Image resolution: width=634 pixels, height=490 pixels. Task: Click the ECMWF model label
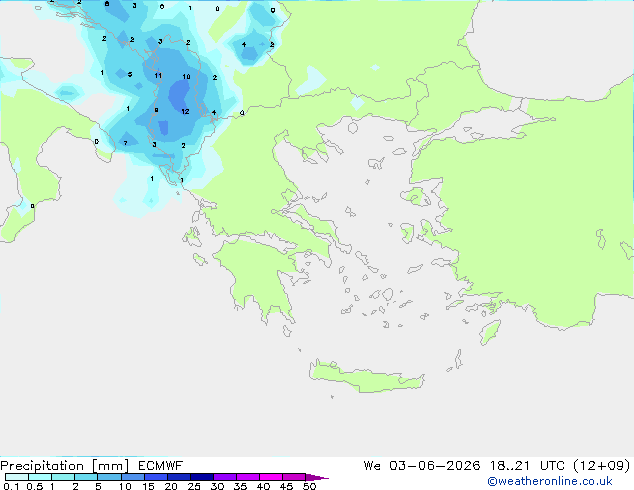coord(161,466)
